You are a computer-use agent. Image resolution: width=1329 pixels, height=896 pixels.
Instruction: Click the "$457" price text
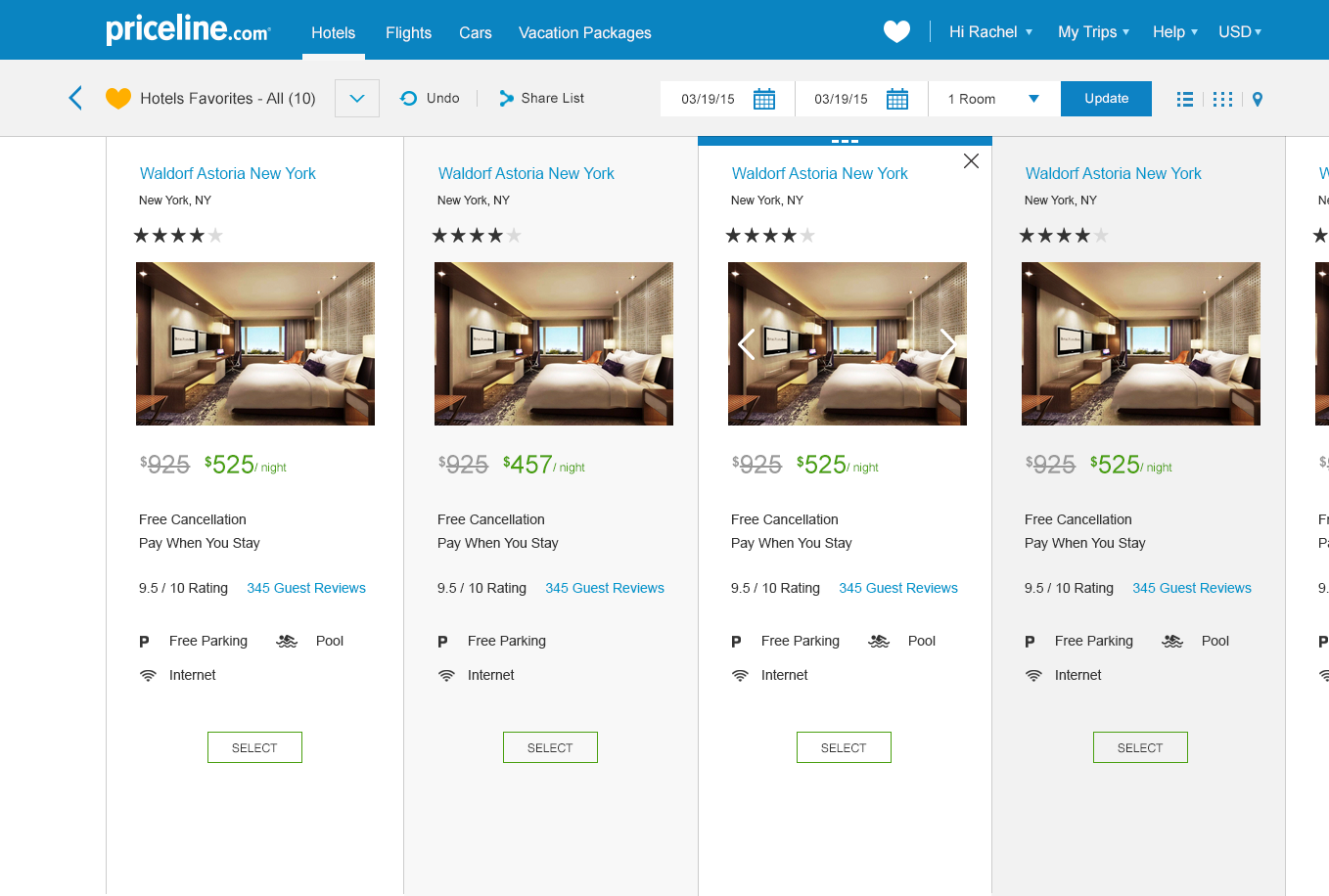tap(527, 465)
